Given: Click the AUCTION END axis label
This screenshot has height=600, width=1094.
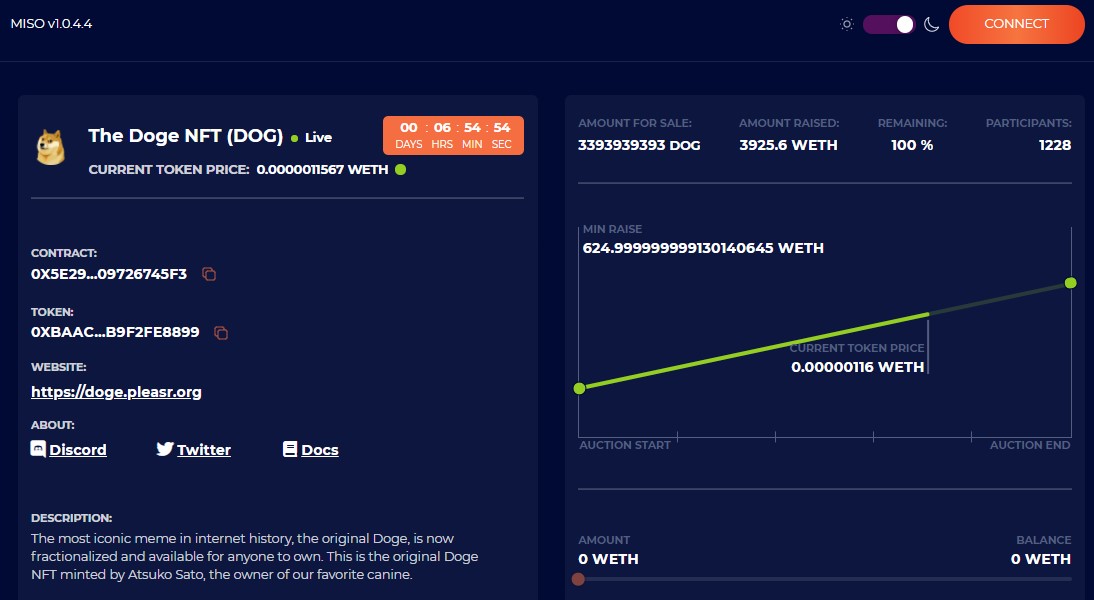Looking at the screenshot, I should coord(1030,445).
